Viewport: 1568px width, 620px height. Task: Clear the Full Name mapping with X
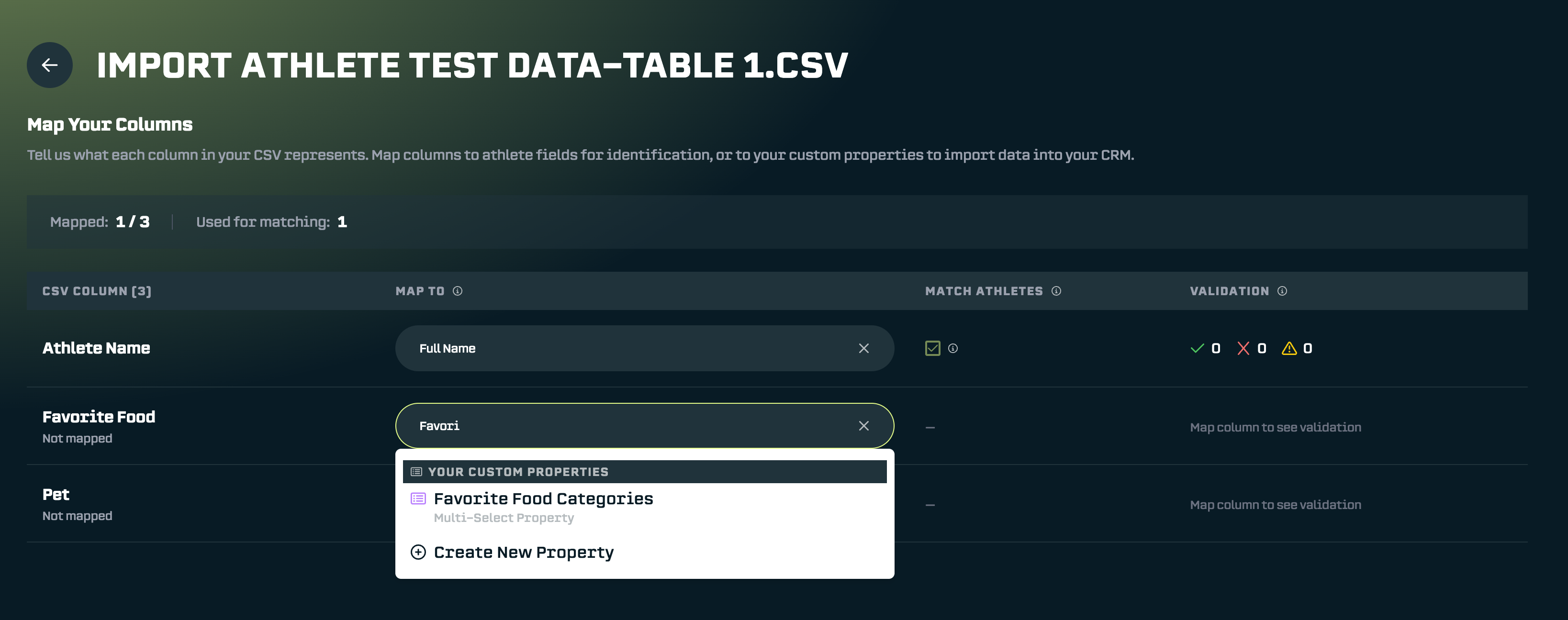coord(863,348)
